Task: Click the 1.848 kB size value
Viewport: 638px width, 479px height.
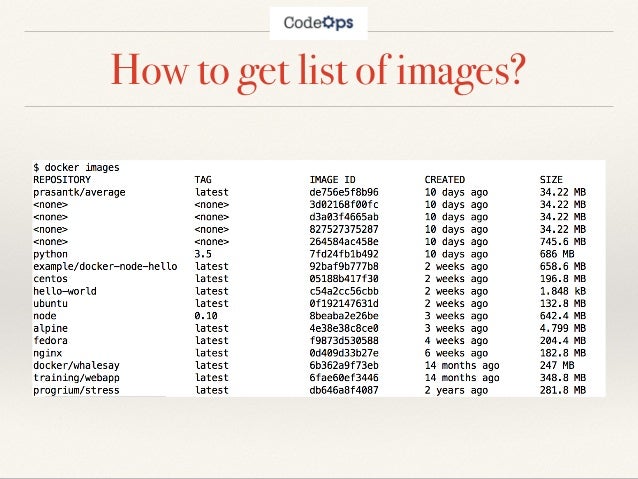Action: click(563, 291)
